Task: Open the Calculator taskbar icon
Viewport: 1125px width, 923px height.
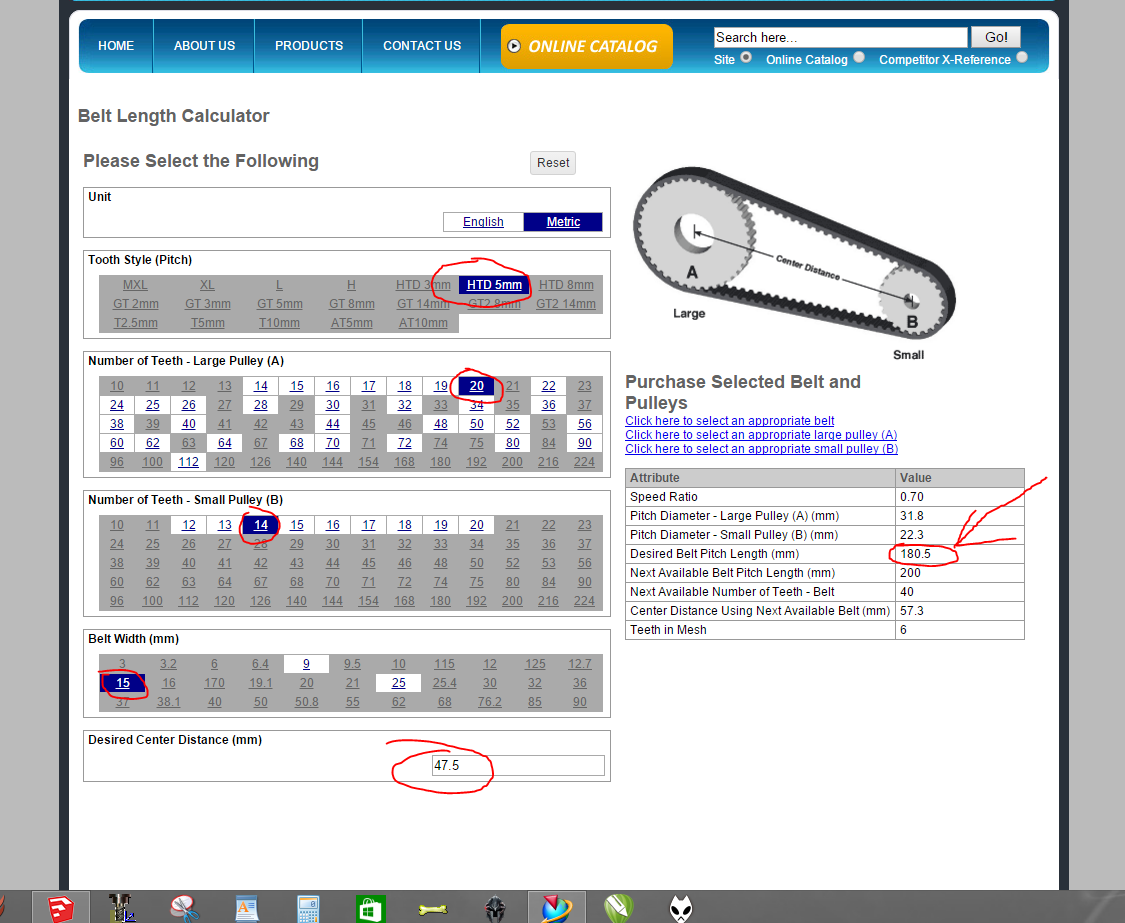Action: point(309,908)
